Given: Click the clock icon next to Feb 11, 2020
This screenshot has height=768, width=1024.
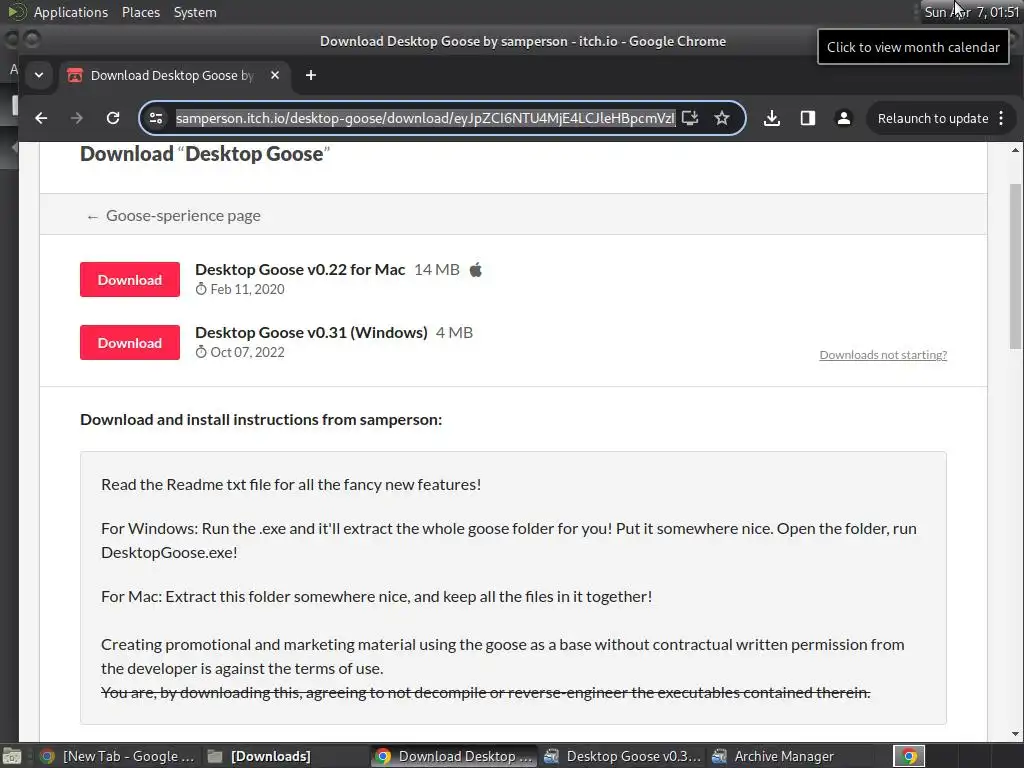Looking at the screenshot, I should (201, 289).
